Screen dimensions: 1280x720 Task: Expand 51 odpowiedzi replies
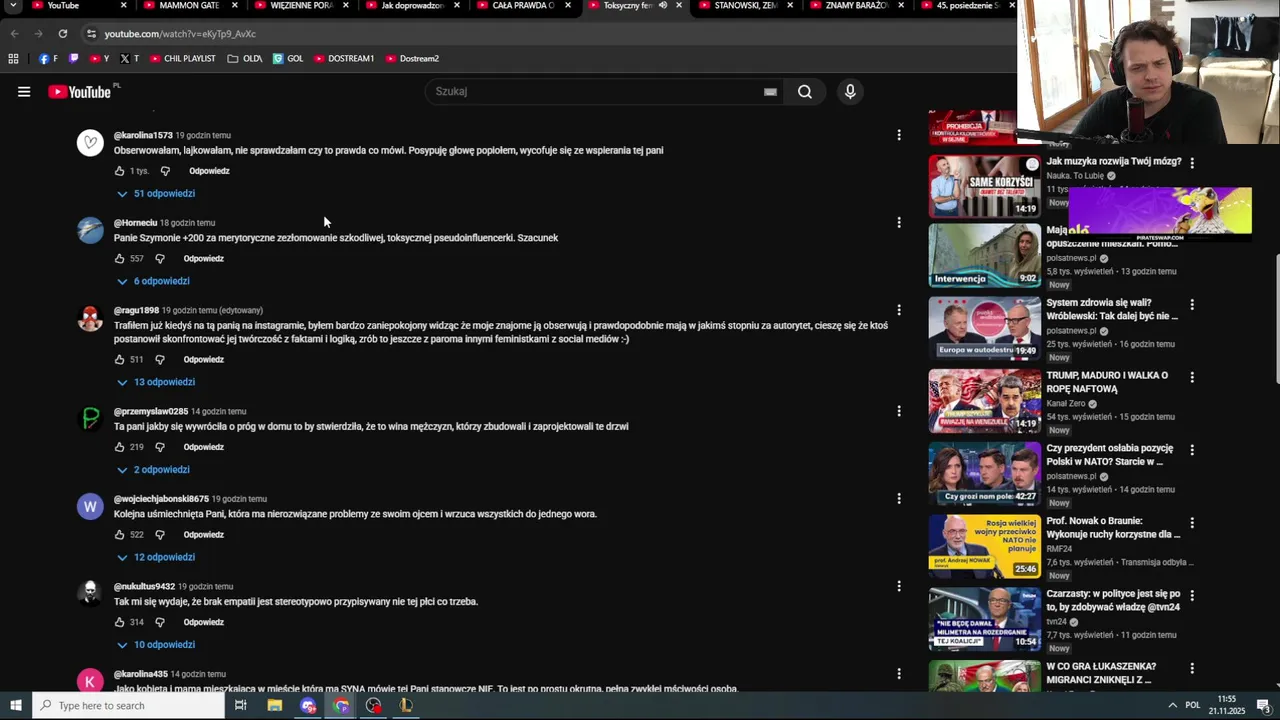tap(155, 194)
